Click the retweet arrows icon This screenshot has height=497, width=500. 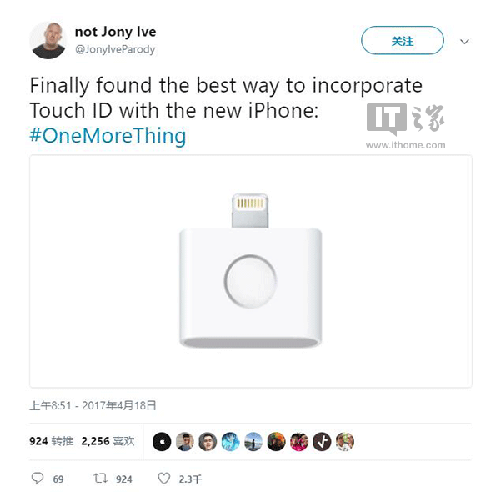pos(100,479)
